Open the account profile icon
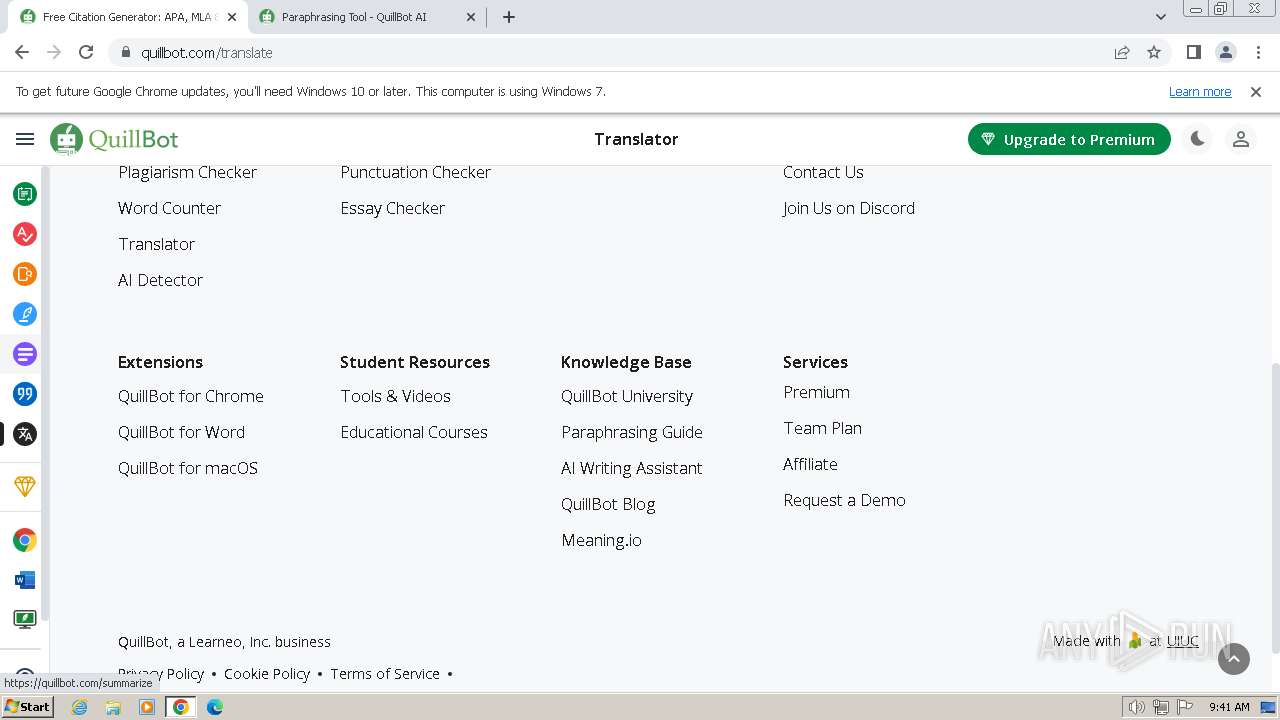The height and width of the screenshot is (720, 1280). 1241,139
